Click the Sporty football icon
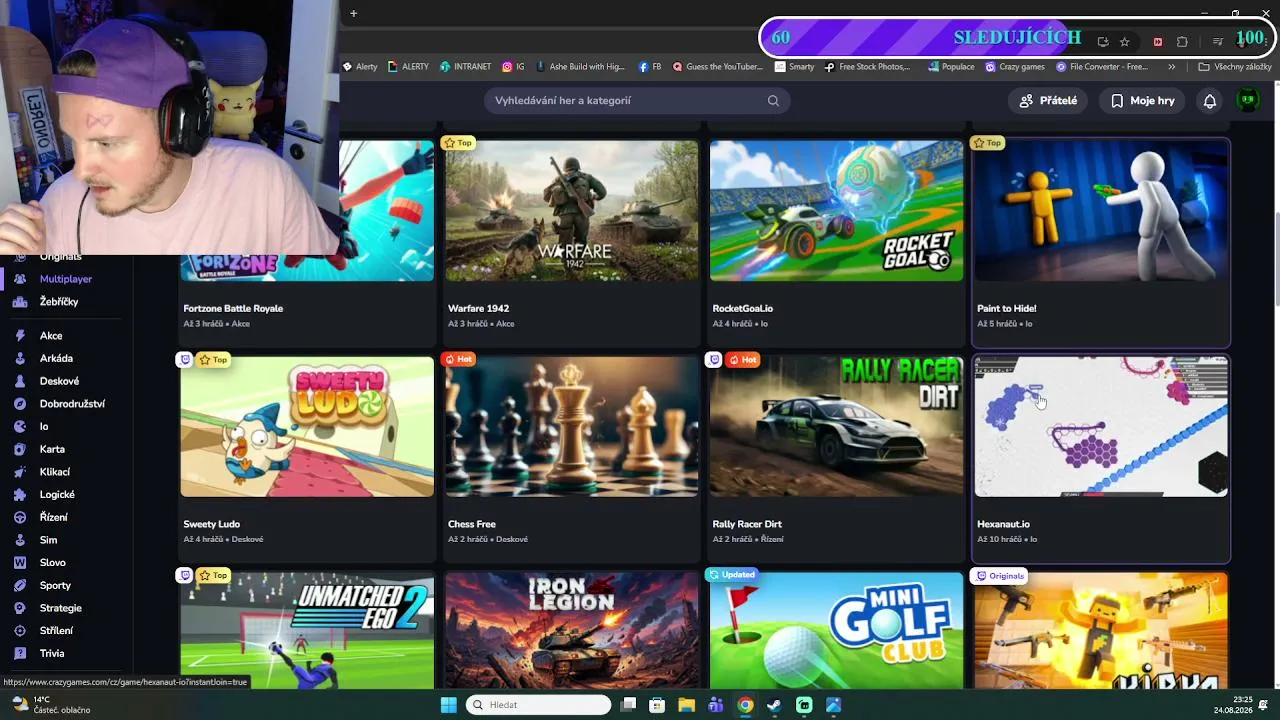1280x720 pixels. 19,585
